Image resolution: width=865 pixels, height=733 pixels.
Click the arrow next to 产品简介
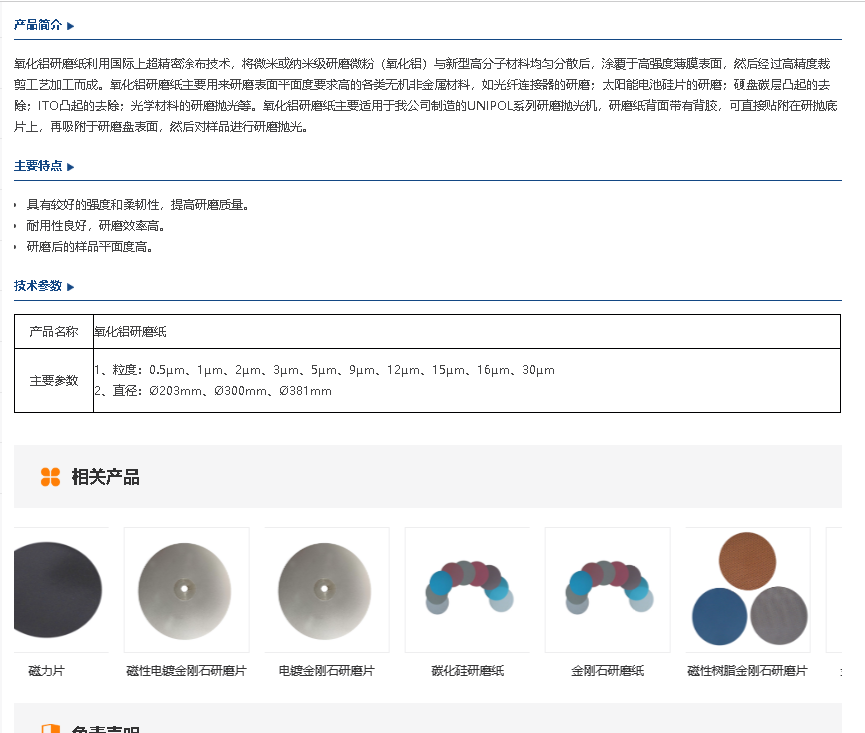coord(71,26)
